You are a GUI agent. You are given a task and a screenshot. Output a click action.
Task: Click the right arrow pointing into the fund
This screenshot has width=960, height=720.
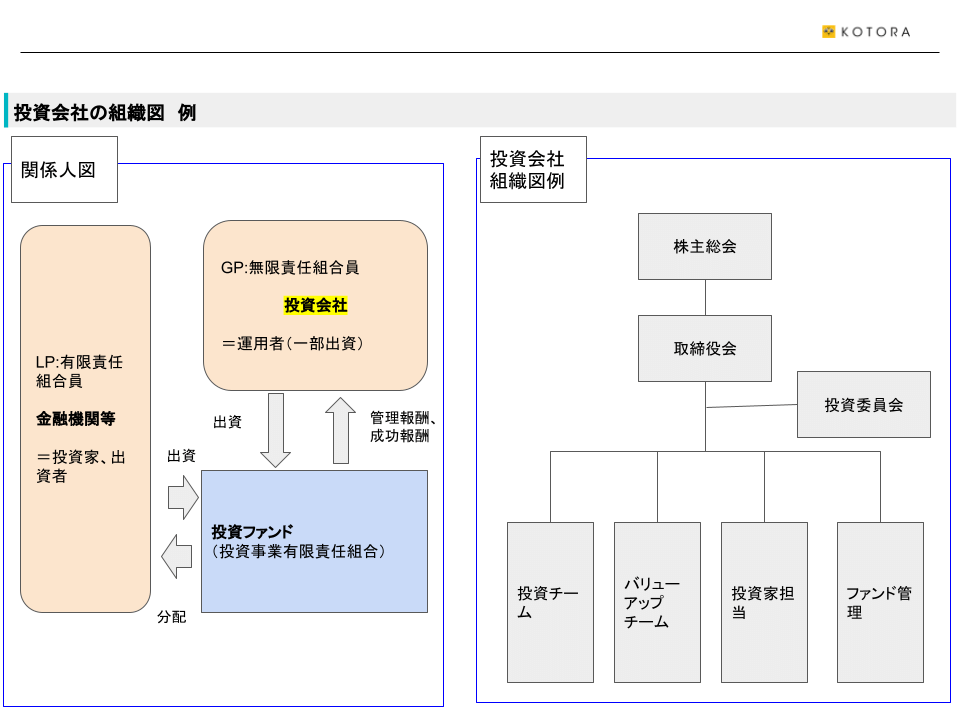click(183, 498)
